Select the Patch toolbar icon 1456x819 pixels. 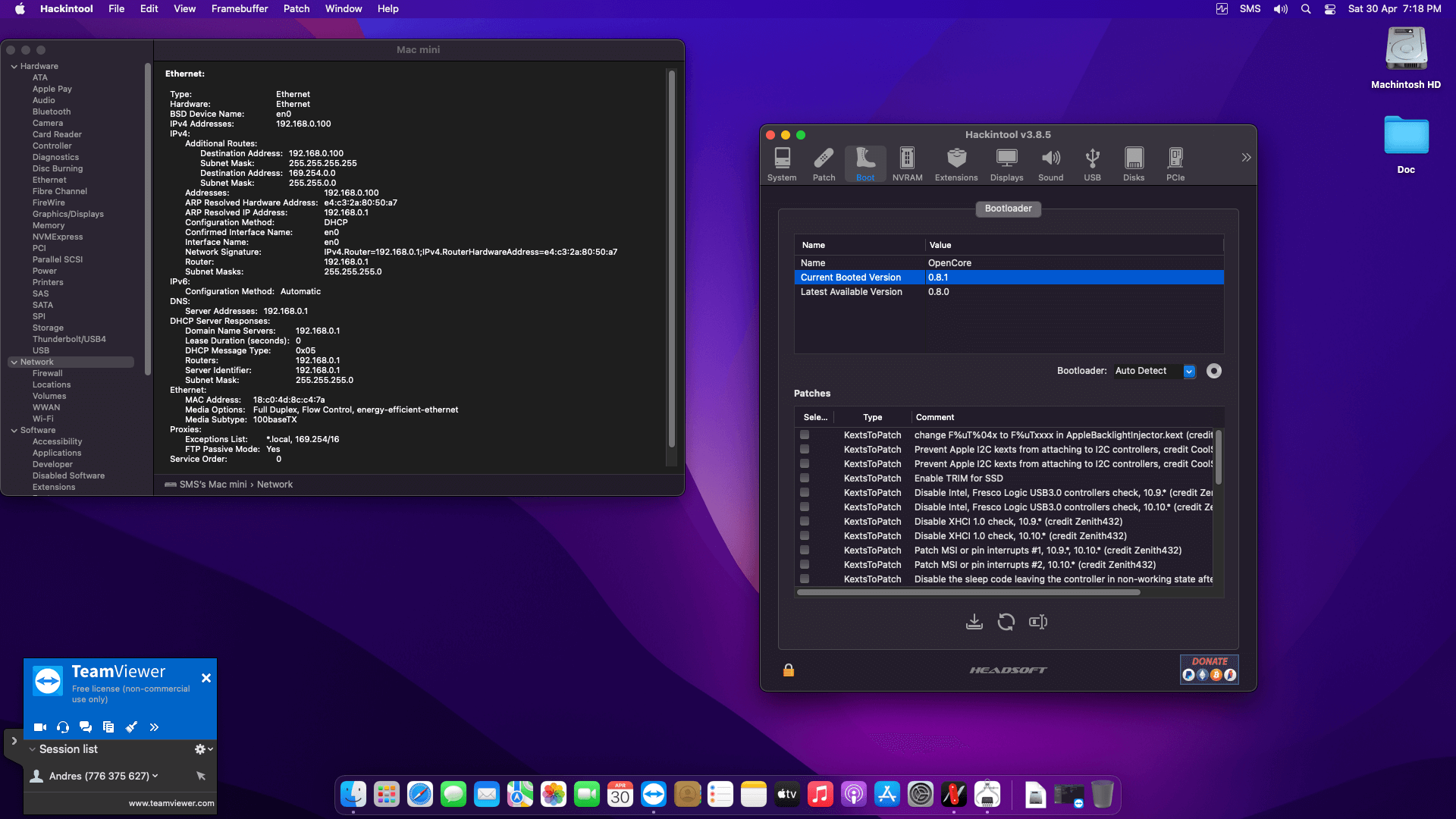pos(824,163)
